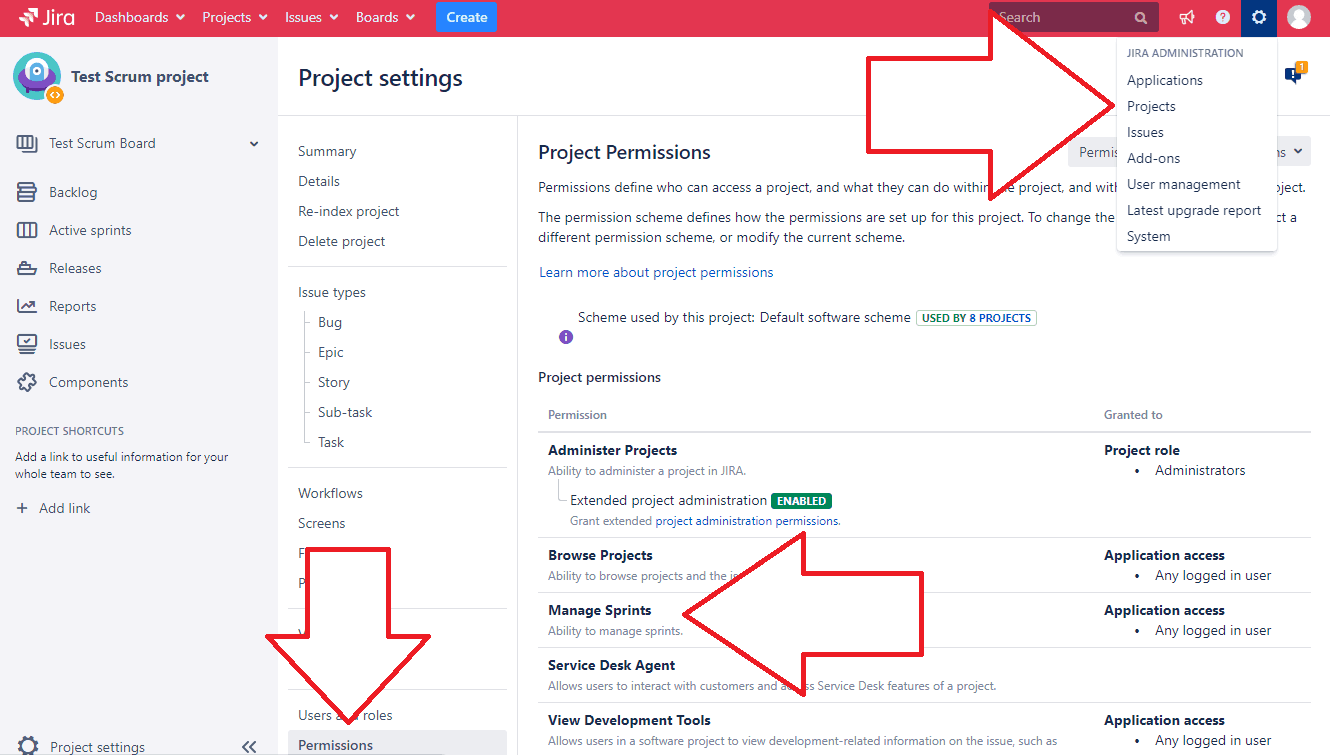Click the user avatar in the top bar
This screenshot has height=755, width=1330.
pos(1298,17)
